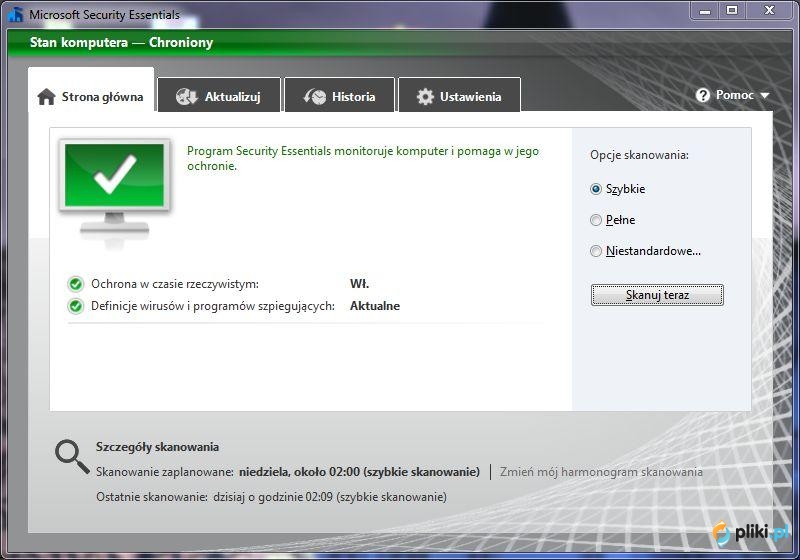Open the Pomoc help menu label
Image resolution: width=800 pixels, height=560 pixels.
pos(734,95)
